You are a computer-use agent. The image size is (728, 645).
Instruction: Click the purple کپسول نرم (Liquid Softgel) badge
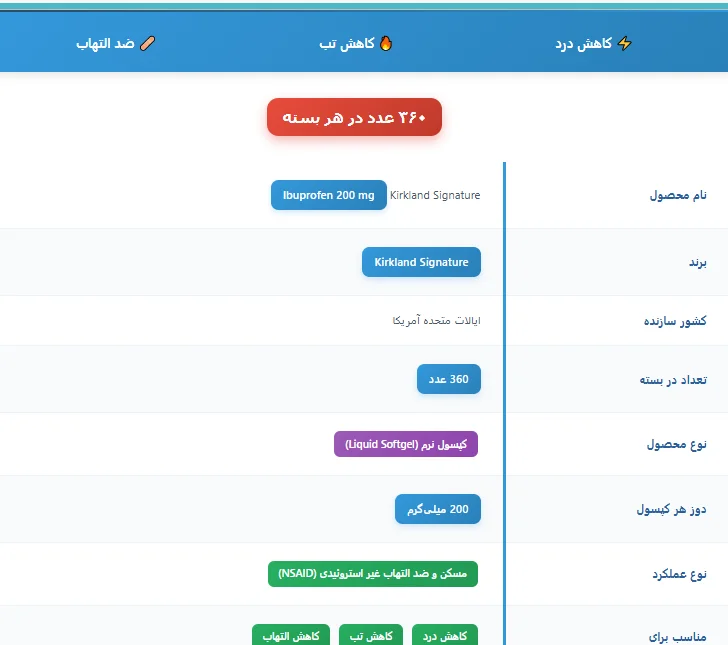[x=406, y=444]
